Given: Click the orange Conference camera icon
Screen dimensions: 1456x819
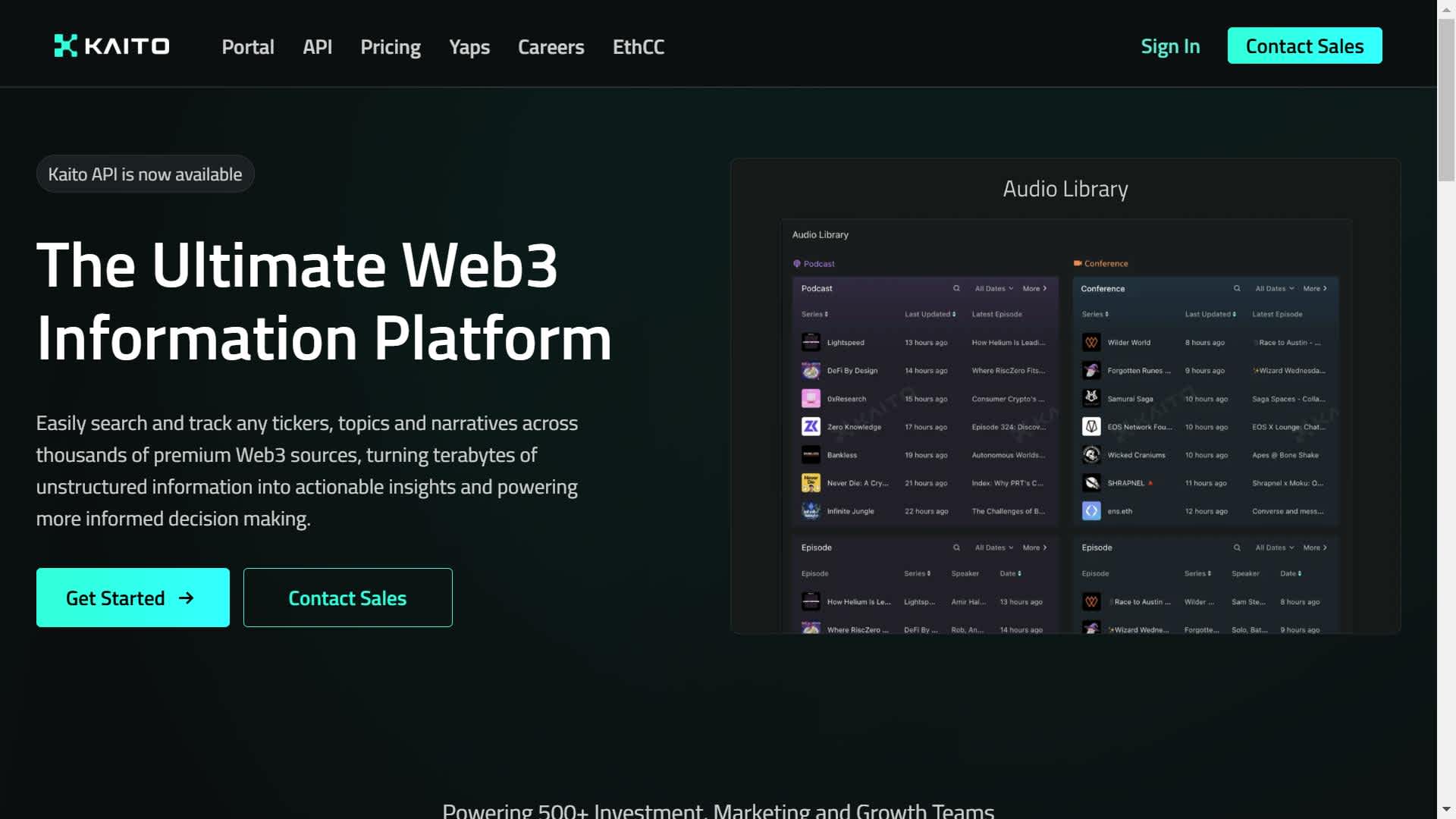Looking at the screenshot, I should coord(1078,264).
